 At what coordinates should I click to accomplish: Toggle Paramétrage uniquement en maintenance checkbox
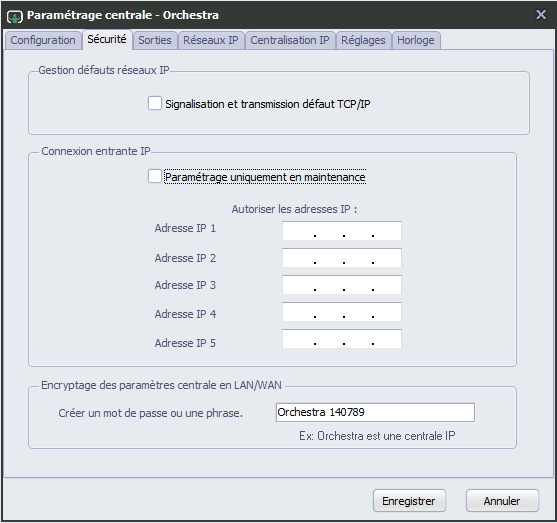point(155,176)
